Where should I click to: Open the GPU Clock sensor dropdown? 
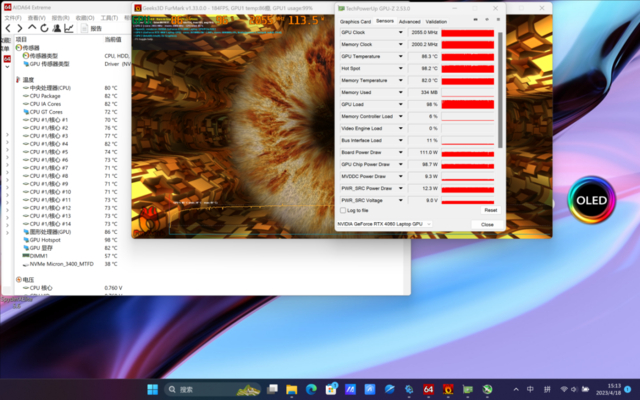click(400, 32)
